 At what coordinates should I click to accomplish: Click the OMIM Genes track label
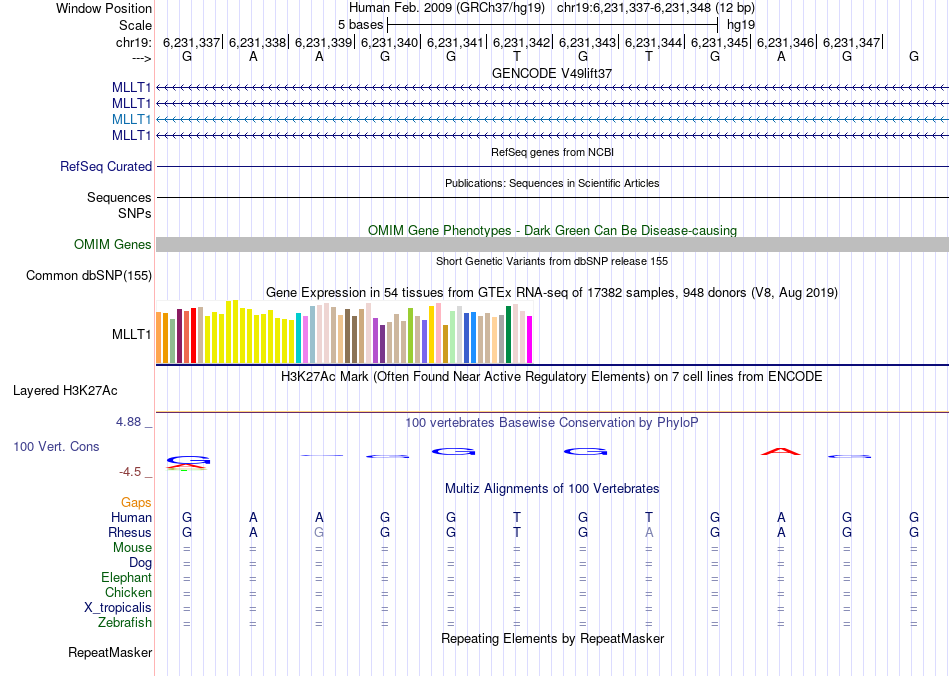click(113, 245)
